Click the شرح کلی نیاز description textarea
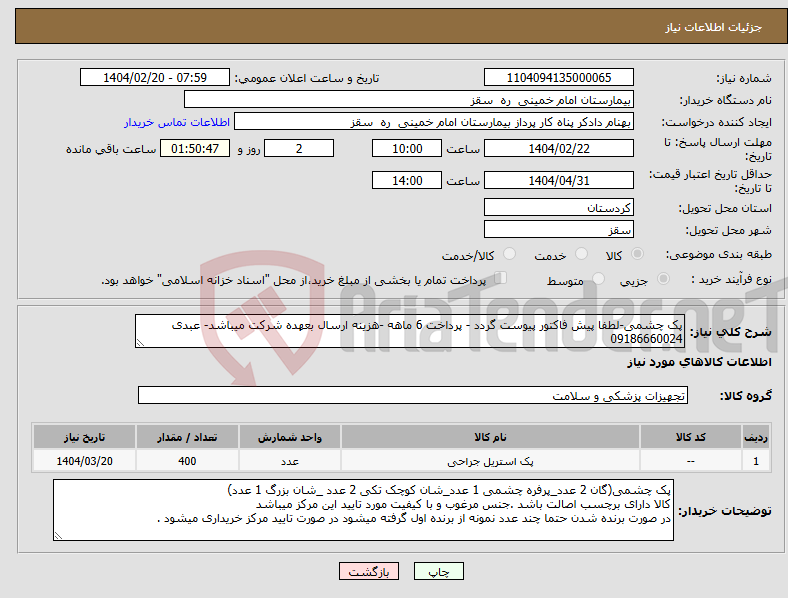Screen dimensions: 788x598 coord(410,331)
